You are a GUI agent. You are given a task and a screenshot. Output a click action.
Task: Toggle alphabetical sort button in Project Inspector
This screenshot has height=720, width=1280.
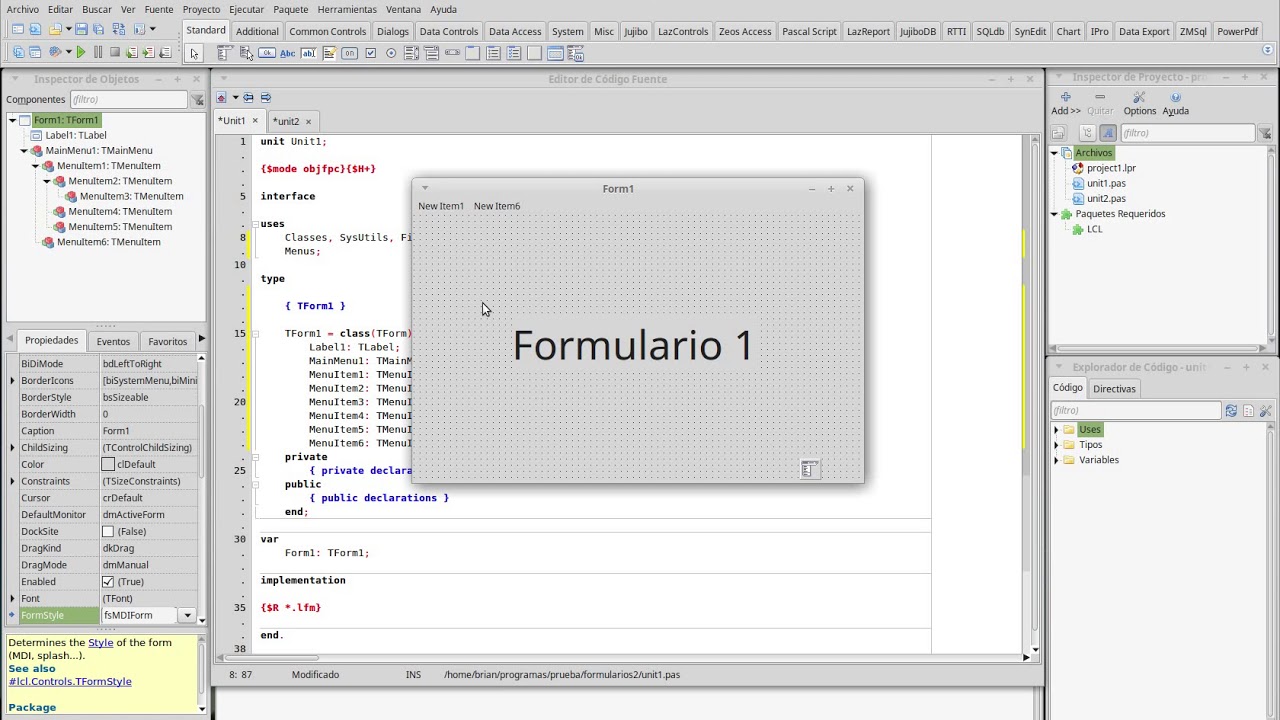tap(1108, 133)
